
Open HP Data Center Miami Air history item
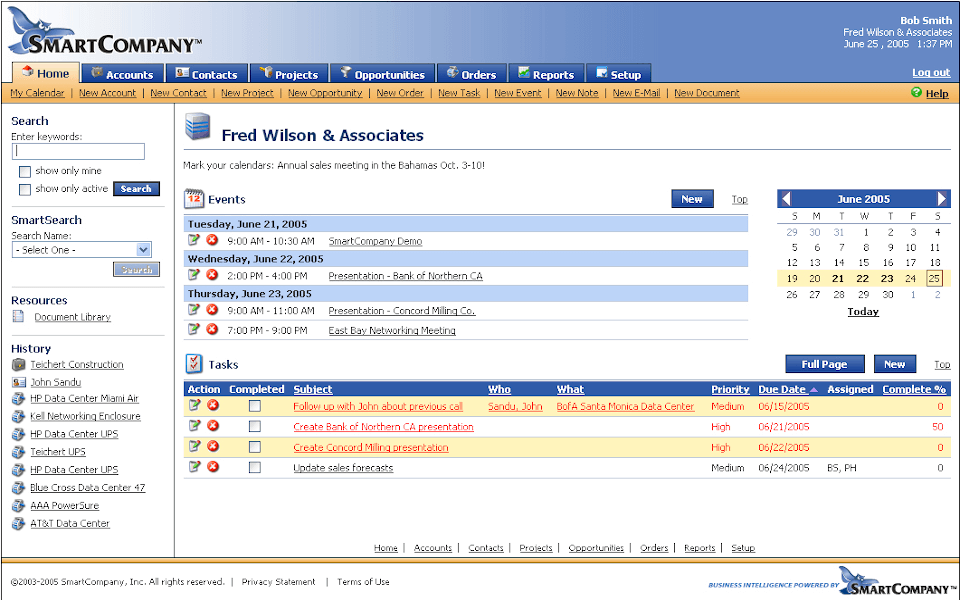click(84, 399)
